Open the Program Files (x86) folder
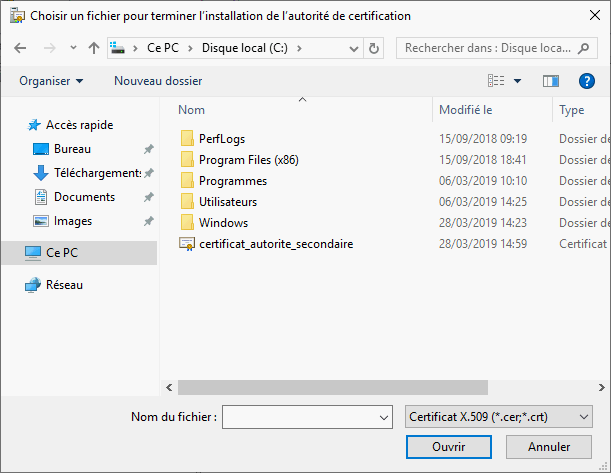Screen dimensions: 611x473 tap(248, 160)
